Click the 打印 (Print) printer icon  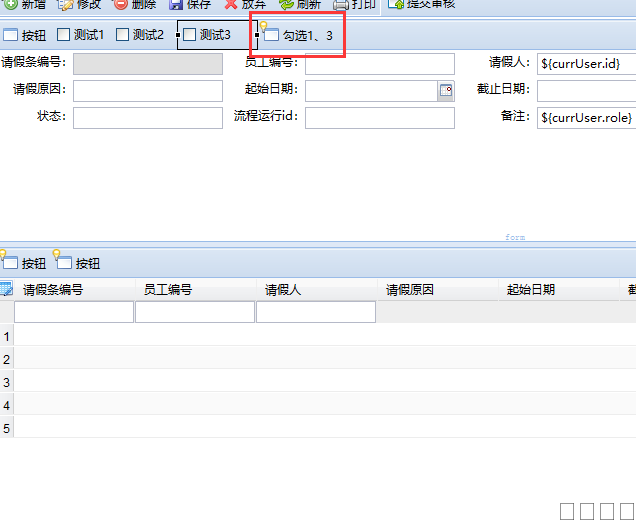point(340,4)
